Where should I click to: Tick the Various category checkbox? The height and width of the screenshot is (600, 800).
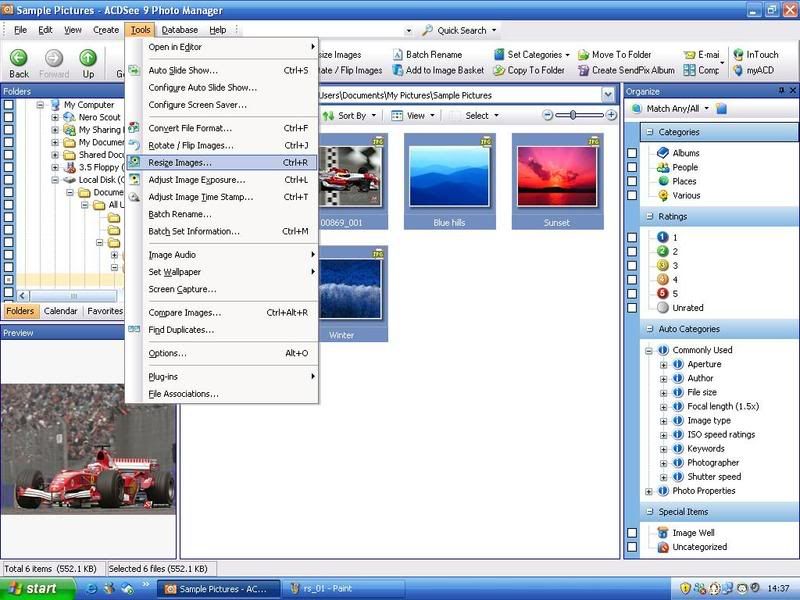click(632, 195)
